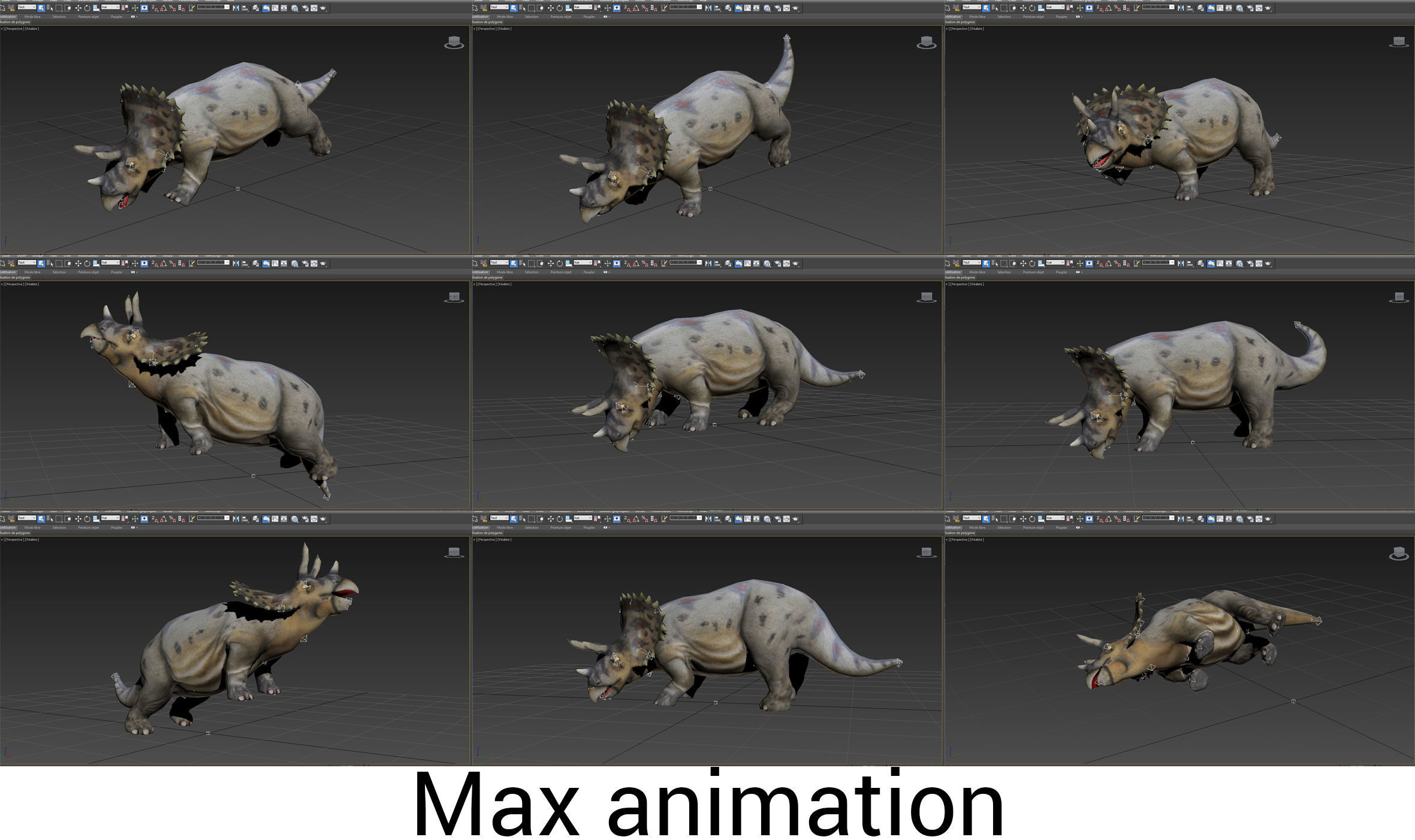
Task: Open [Réaliste] shading menu in bottom-right screenshot
Action: (x=977, y=539)
